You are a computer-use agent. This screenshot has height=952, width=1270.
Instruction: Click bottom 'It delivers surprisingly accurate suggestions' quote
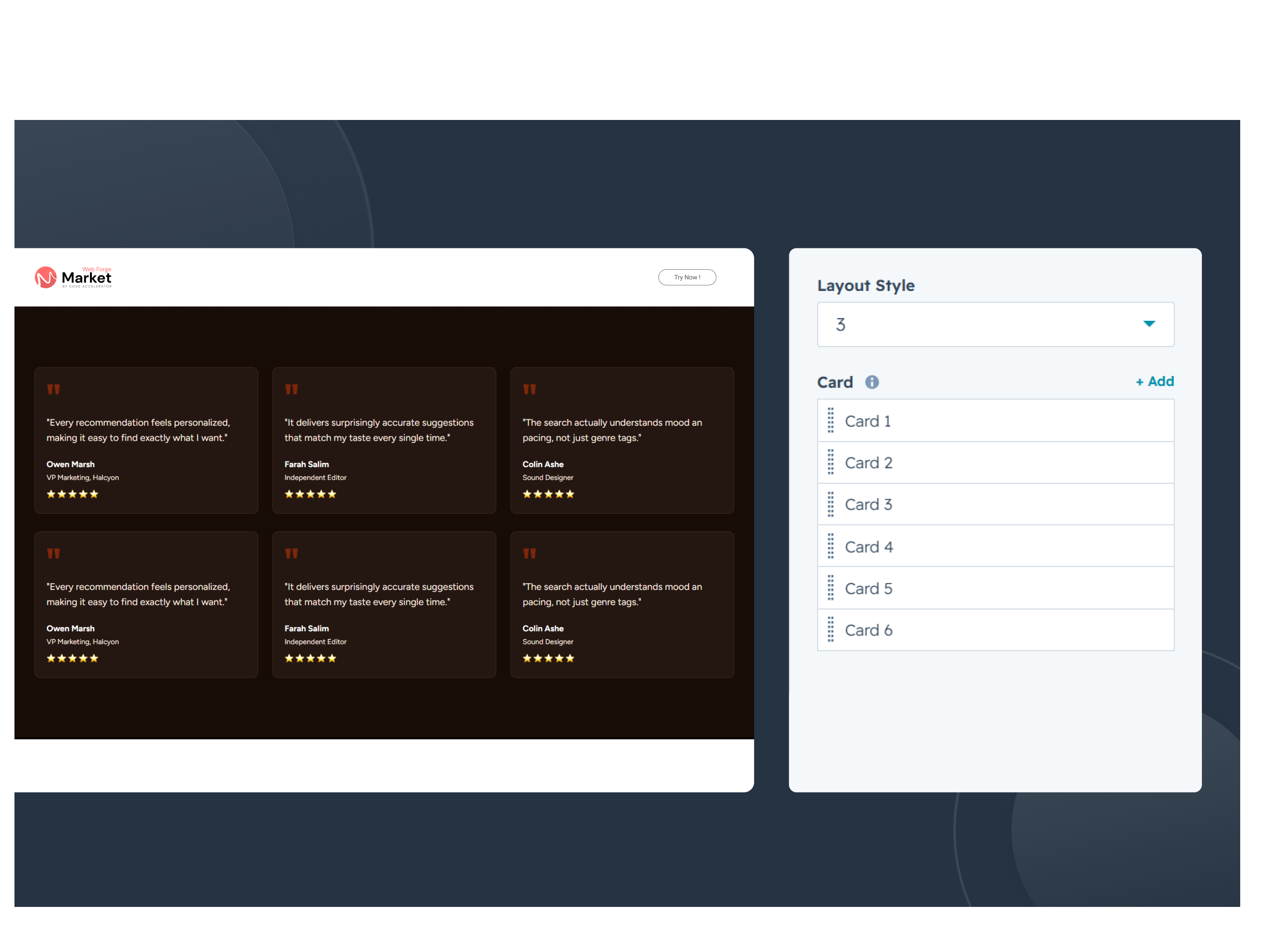coord(379,594)
